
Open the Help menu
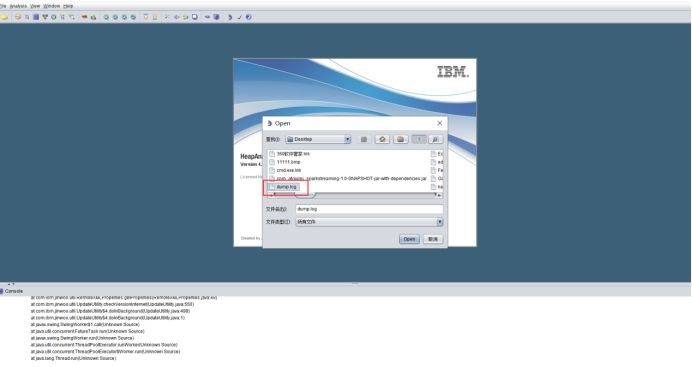point(68,6)
